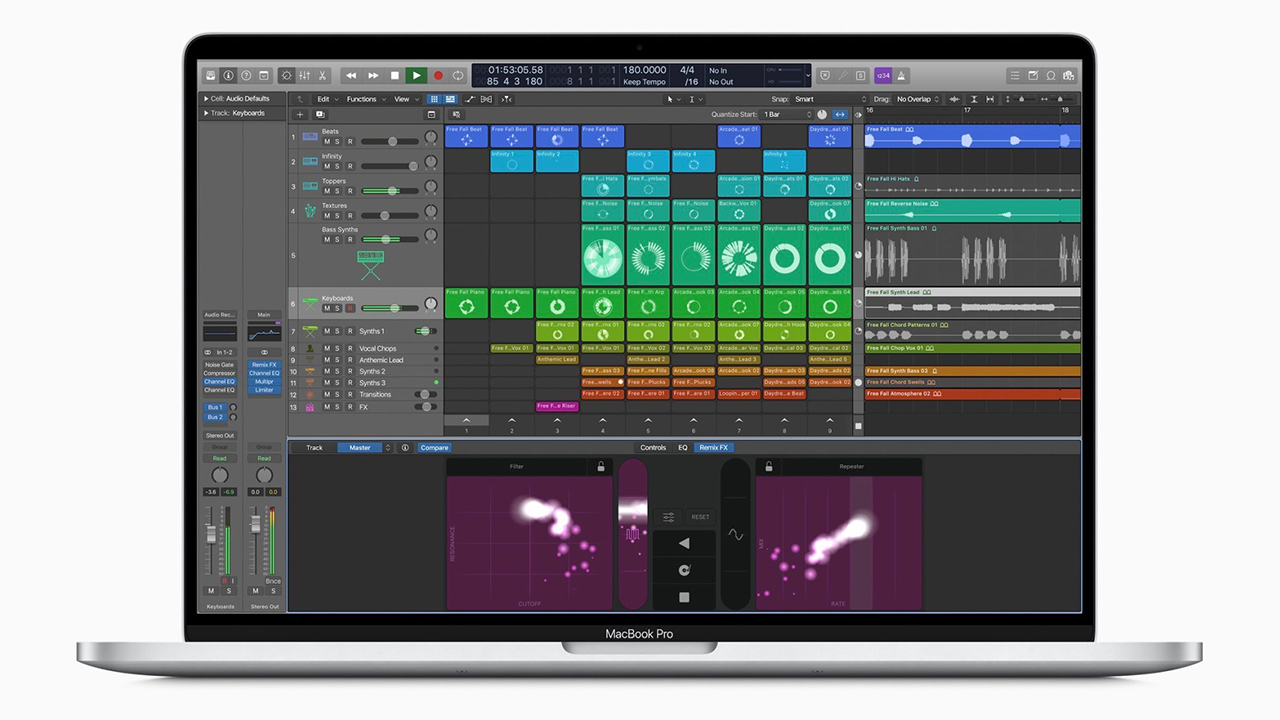Switch to the Controls tab
The width and height of the screenshot is (1280, 720).
tap(653, 447)
